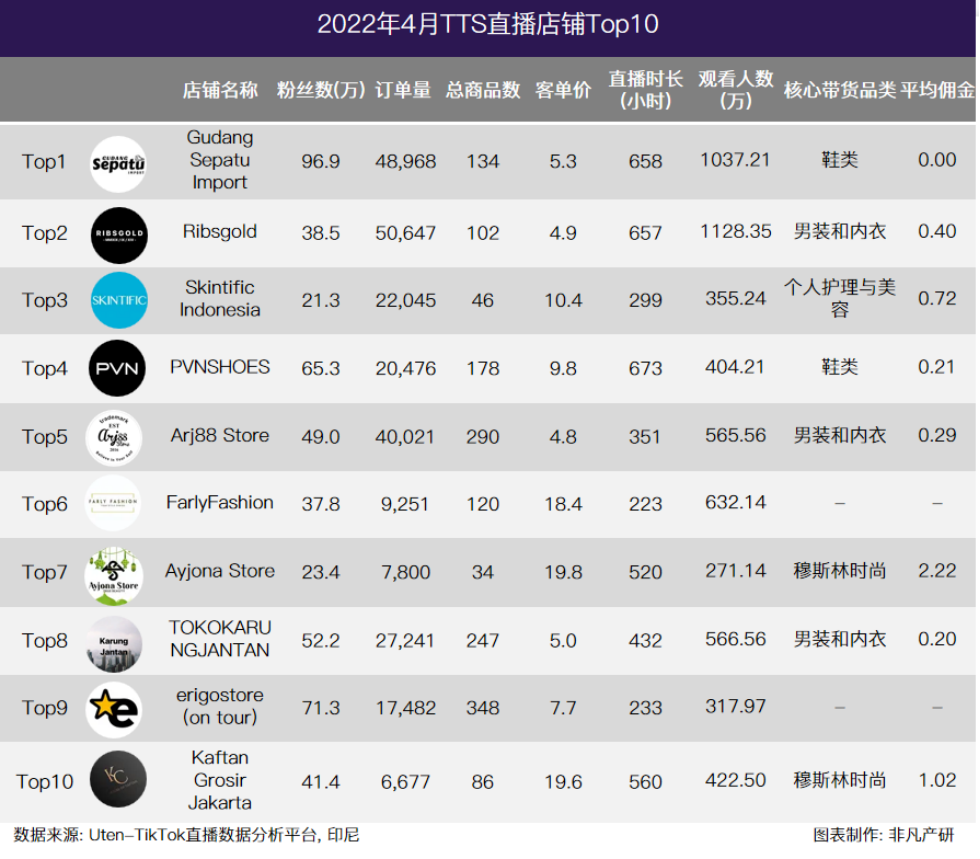
Task: Select the Top9 rank label
Action: (x=44, y=708)
